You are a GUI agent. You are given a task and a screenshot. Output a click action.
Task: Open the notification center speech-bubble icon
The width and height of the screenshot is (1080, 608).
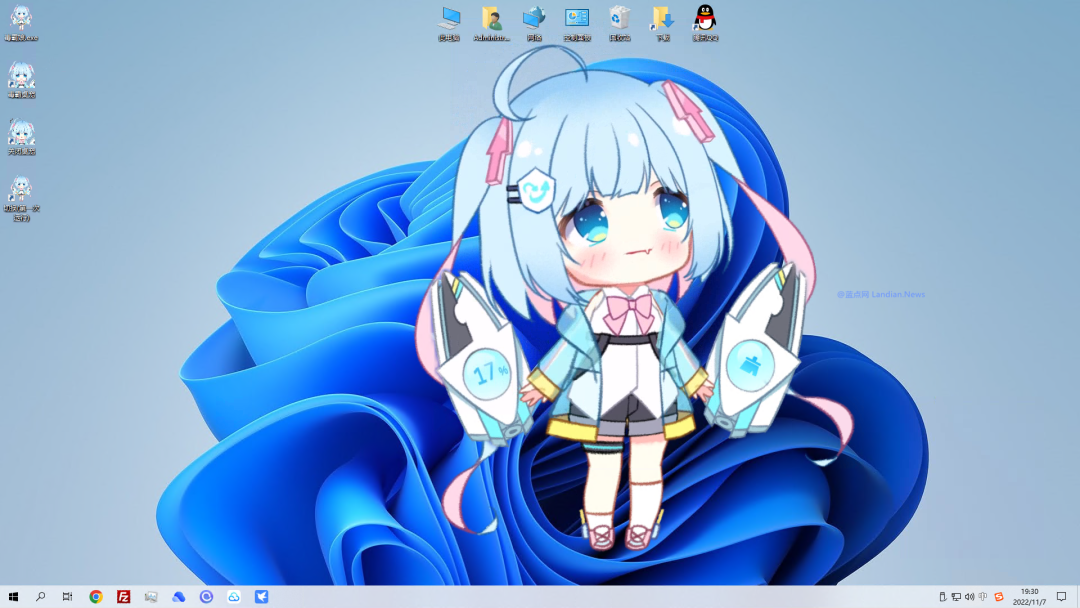click(1061, 596)
